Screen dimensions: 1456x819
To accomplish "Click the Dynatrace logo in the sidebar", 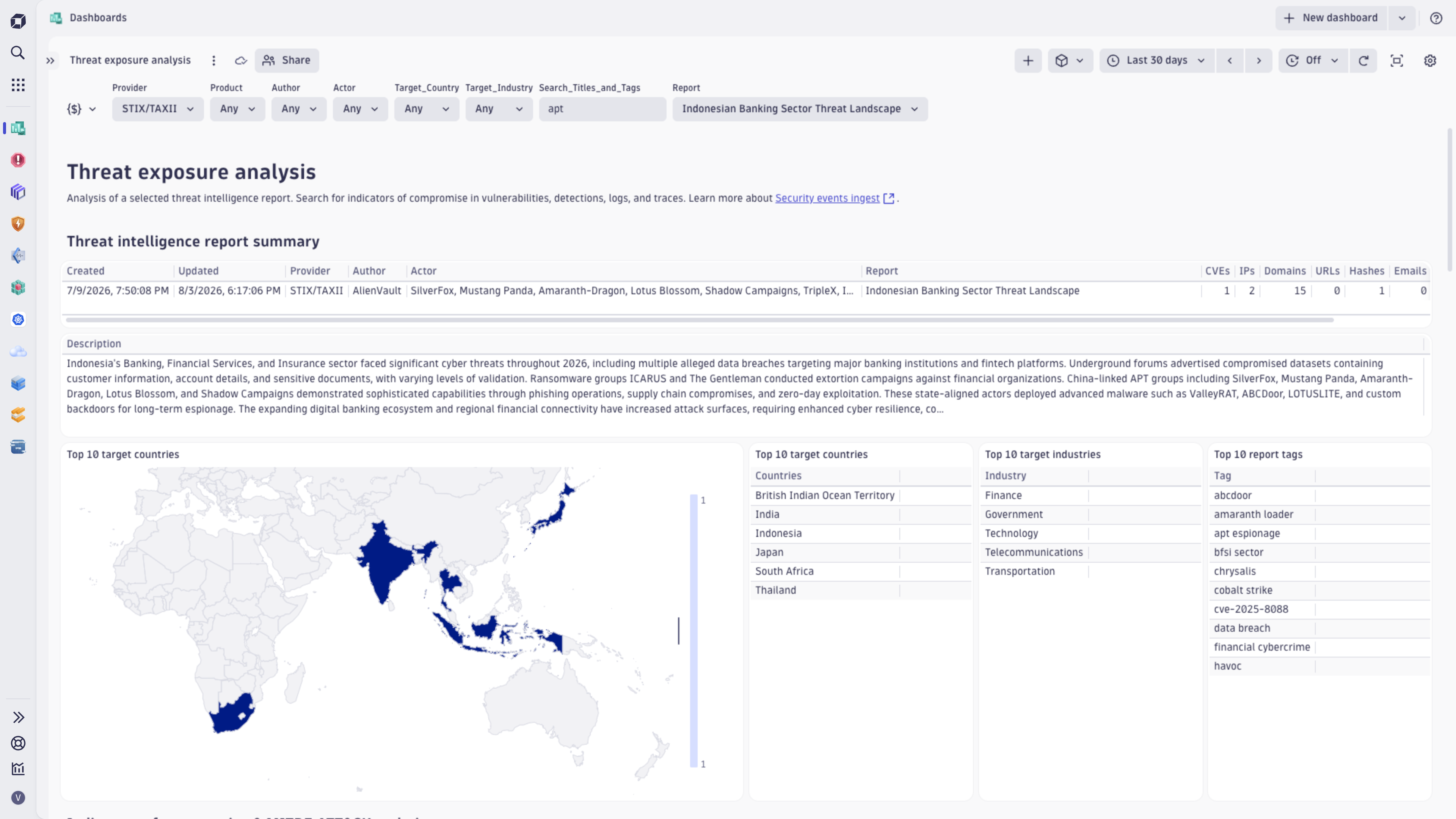I will pos(18,22).
